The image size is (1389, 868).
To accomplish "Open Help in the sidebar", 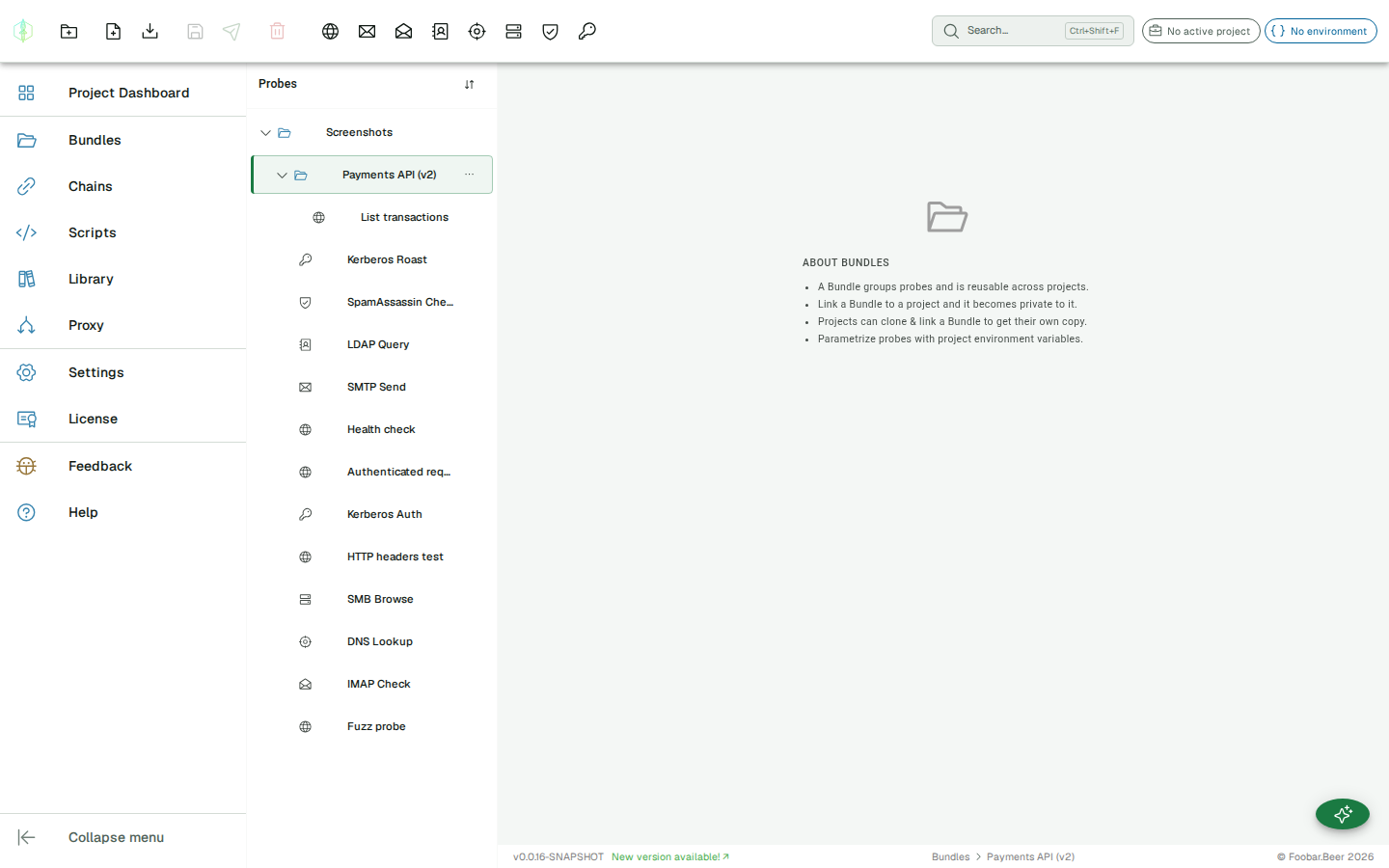I will (x=123, y=512).
